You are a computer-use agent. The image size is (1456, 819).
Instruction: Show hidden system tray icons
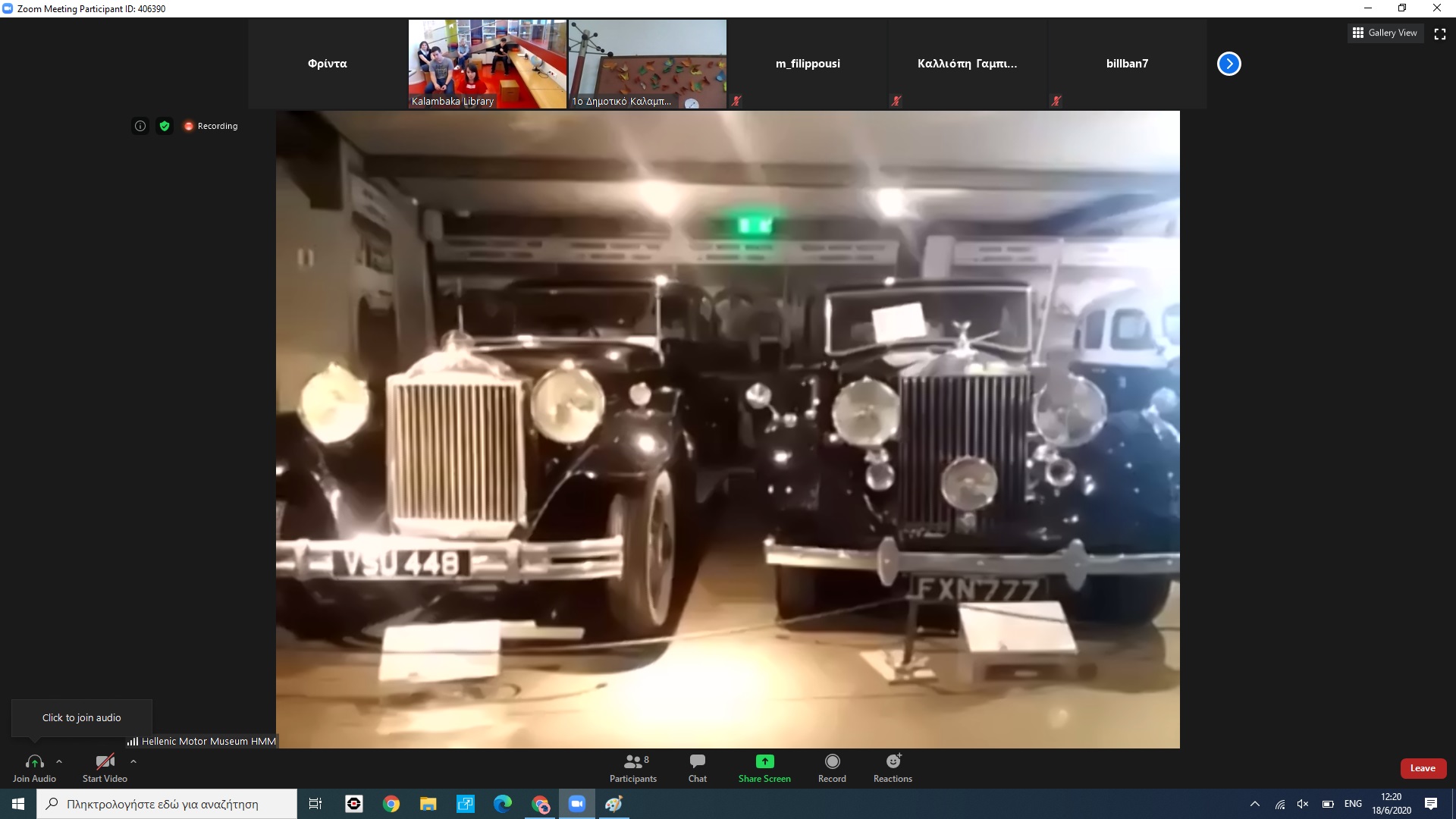[1254, 804]
